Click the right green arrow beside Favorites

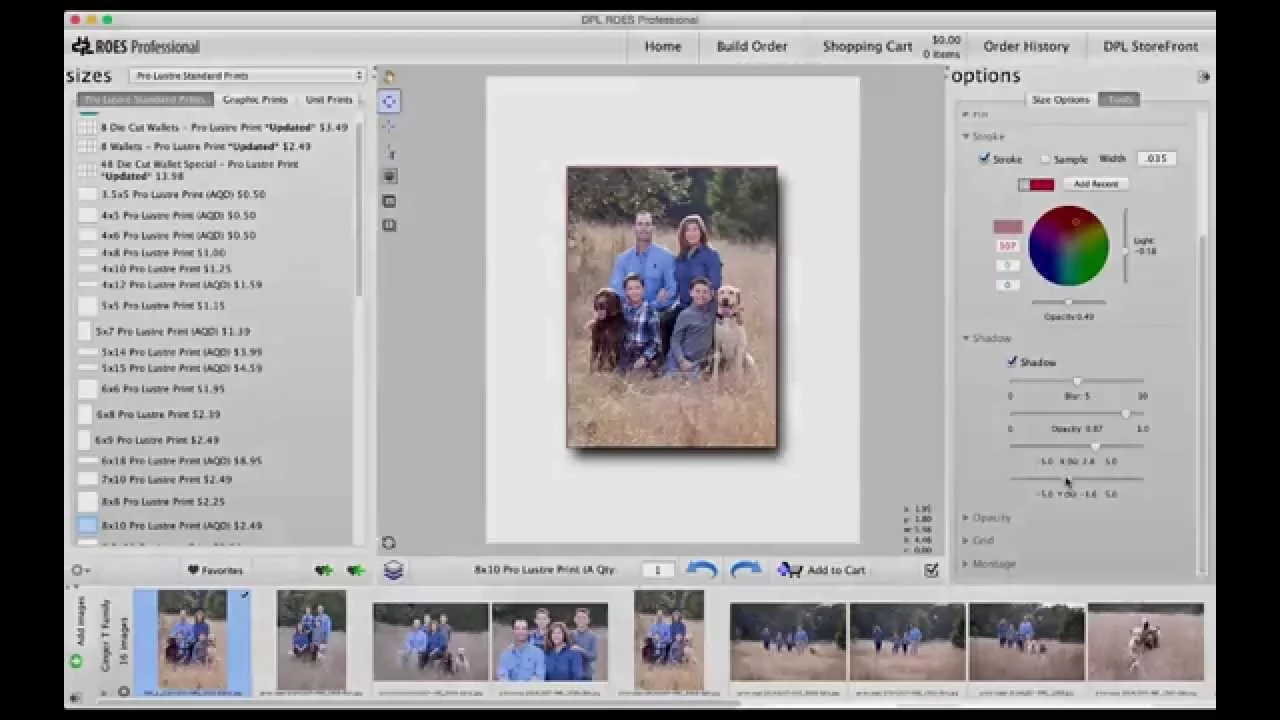coord(356,570)
